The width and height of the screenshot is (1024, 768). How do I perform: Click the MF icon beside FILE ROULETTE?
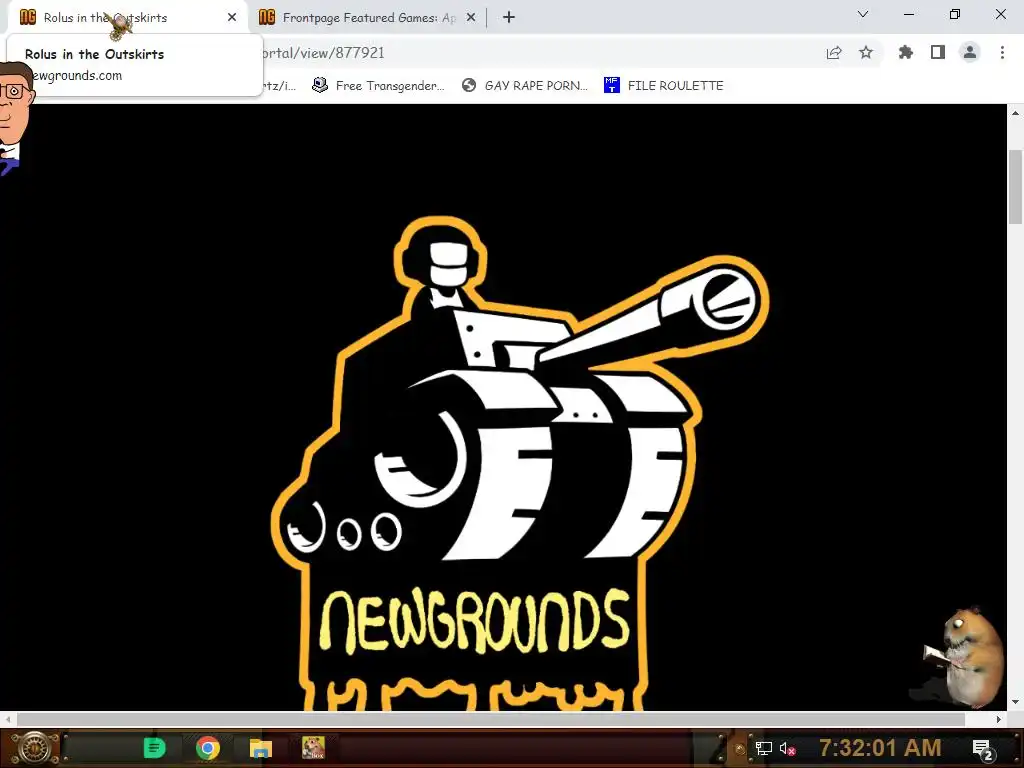611,86
